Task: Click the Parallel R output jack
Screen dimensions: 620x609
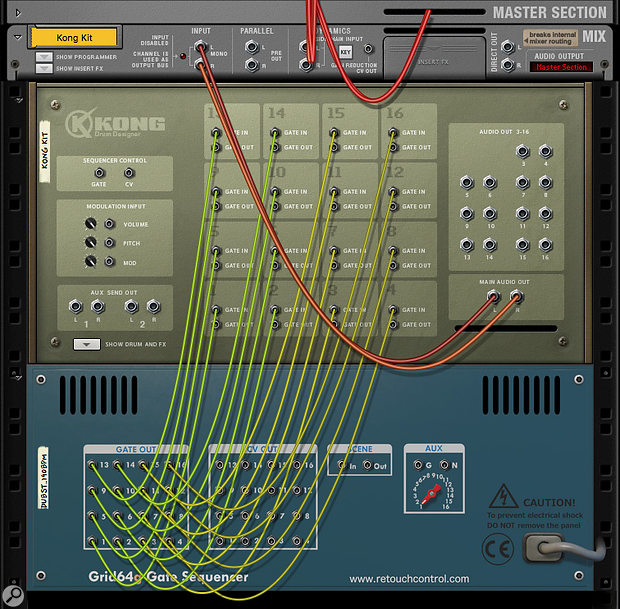Action: 252,64
